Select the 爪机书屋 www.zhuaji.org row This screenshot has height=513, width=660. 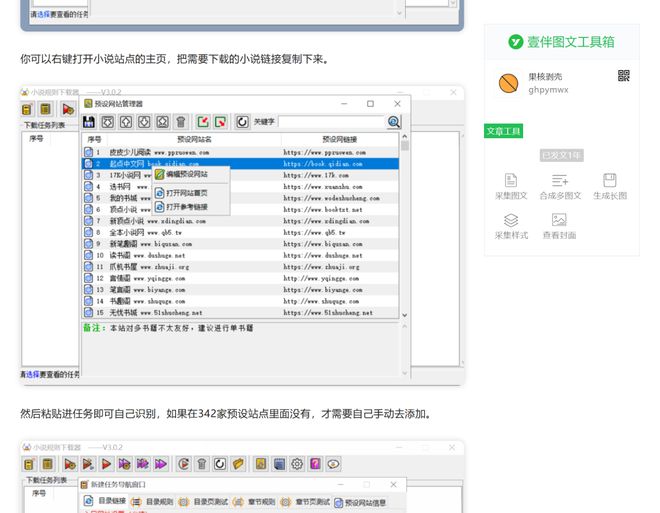coord(240,267)
